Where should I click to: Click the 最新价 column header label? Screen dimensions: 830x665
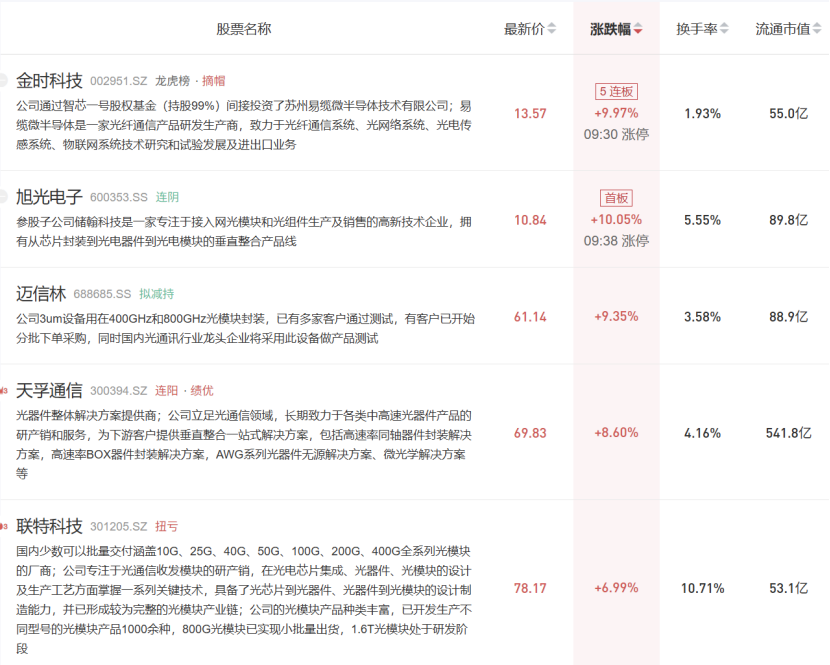(x=524, y=29)
